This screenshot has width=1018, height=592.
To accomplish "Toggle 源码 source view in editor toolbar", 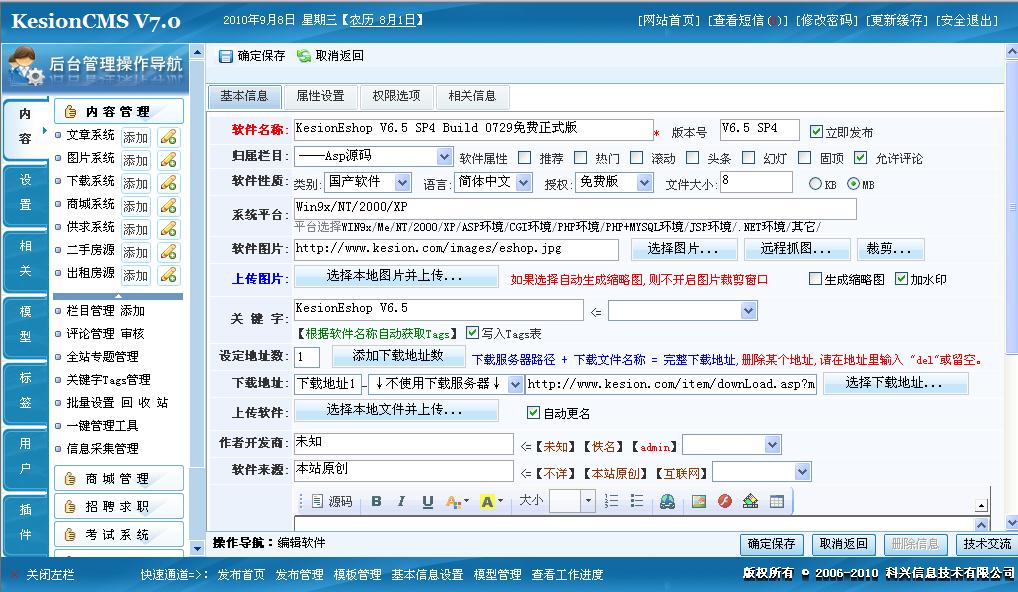I will (x=332, y=501).
